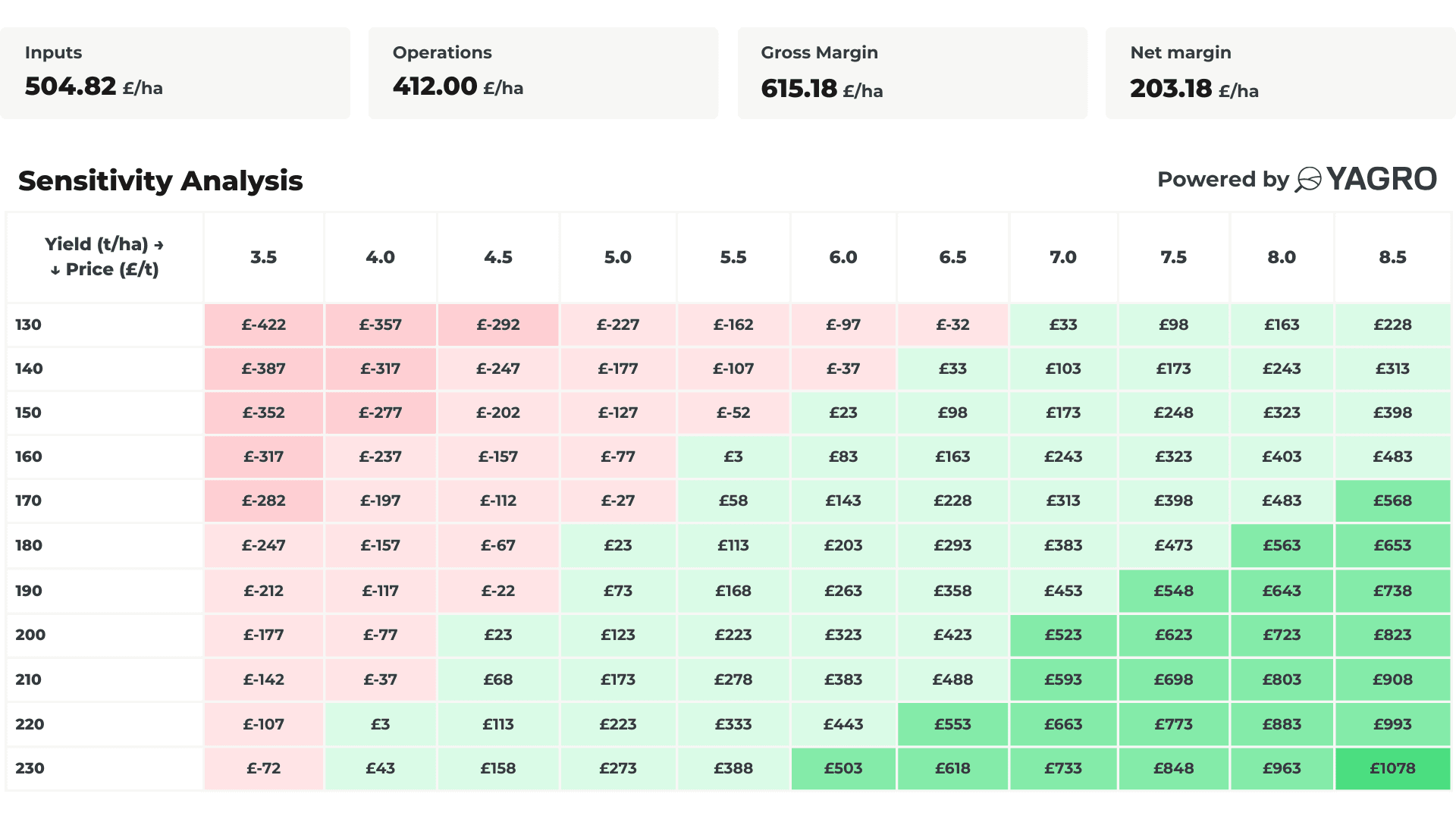The image size is (1456, 819).
Task: Select the Inputs 504.82 £/ha card
Action: [175, 73]
